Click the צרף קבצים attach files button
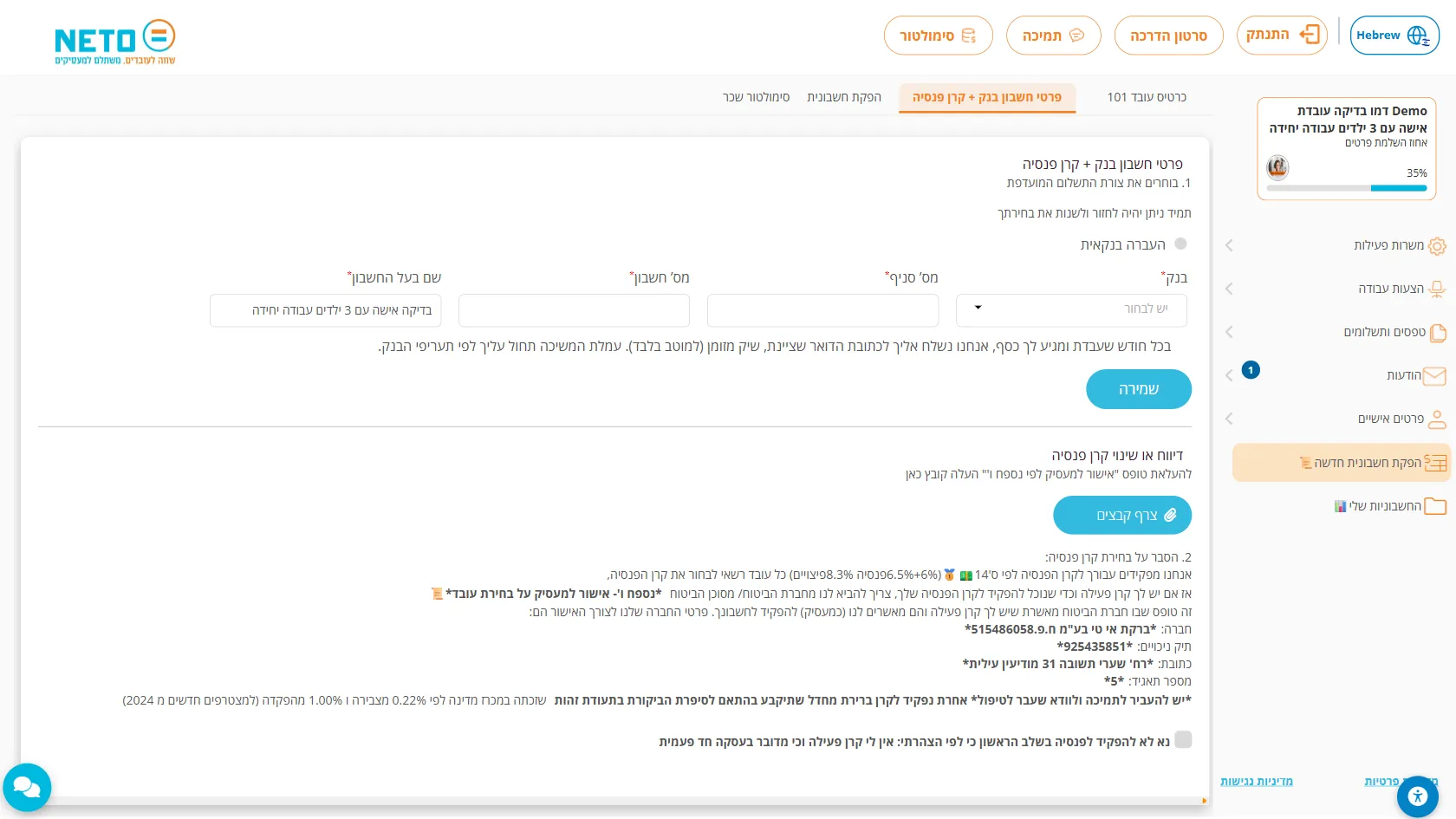1456x819 pixels. [1122, 515]
